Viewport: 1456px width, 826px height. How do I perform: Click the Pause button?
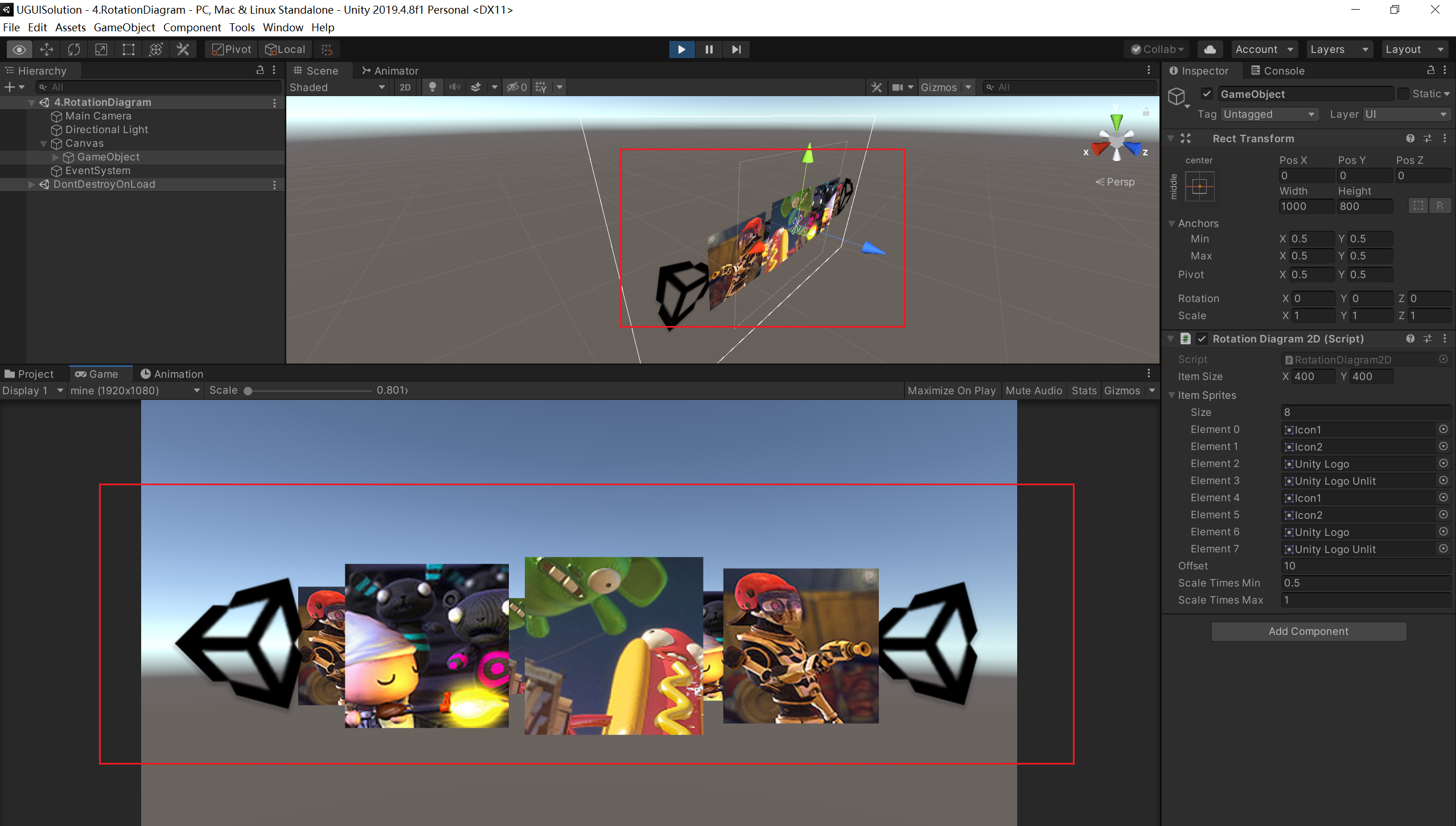click(x=709, y=49)
